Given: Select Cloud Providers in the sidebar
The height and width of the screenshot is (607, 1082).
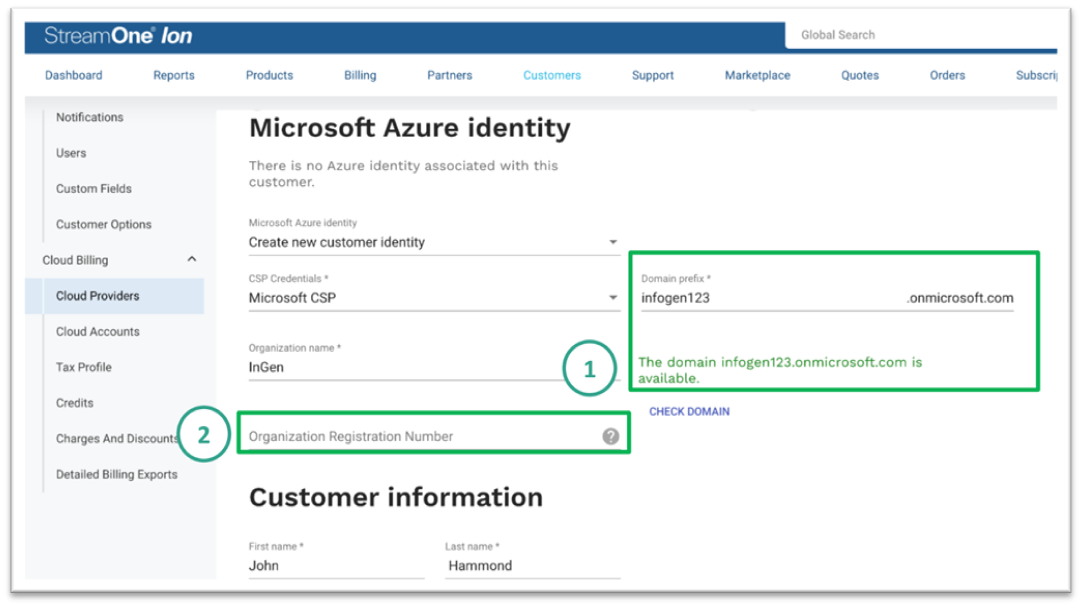Looking at the screenshot, I should [98, 296].
